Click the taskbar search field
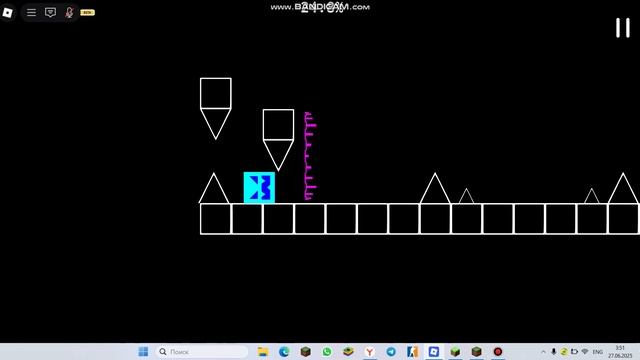 [202, 351]
